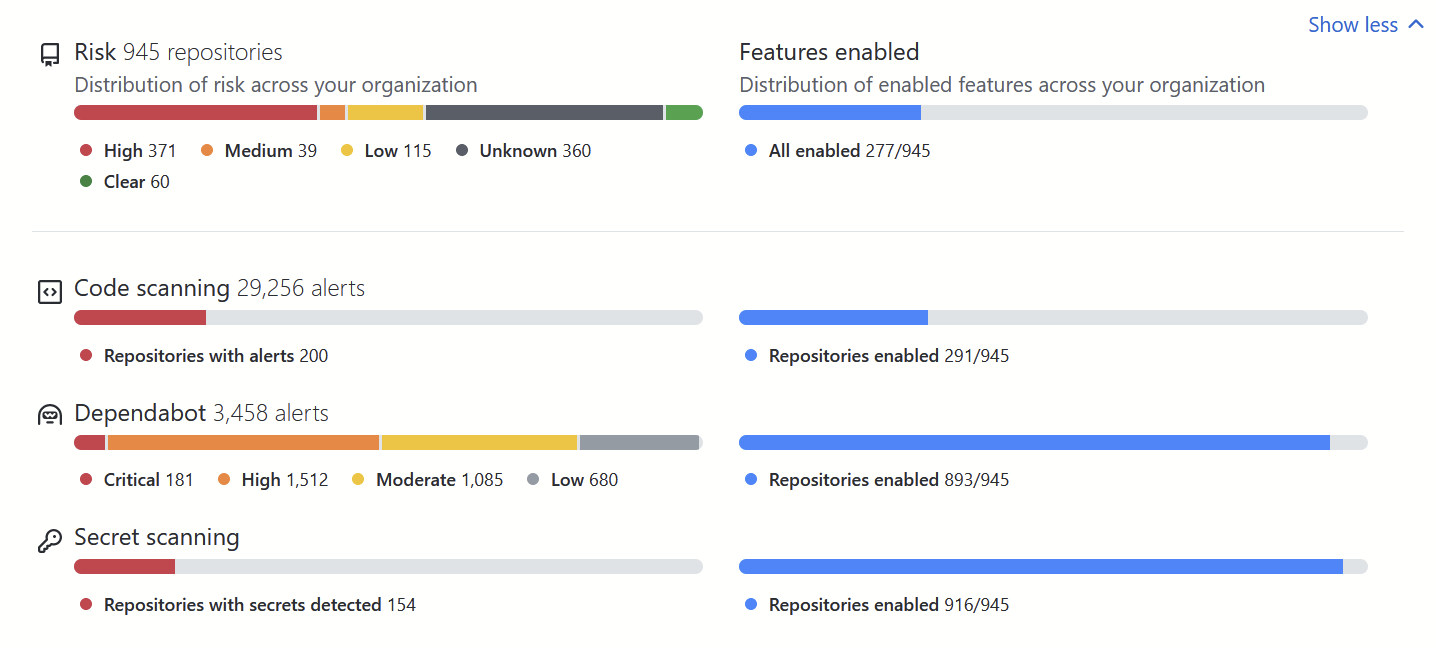
Task: Click the red High segment of the risk bar
Action: click(x=195, y=112)
